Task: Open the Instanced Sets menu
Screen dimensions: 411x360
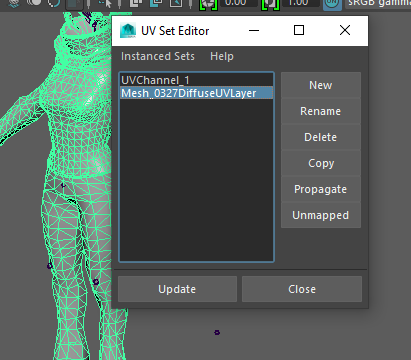Action: coord(158,56)
